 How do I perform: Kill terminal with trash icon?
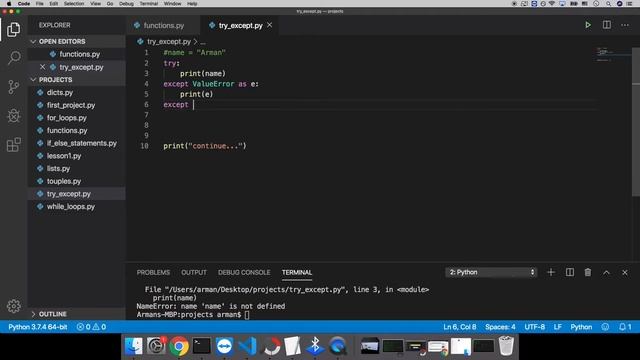[588, 272]
